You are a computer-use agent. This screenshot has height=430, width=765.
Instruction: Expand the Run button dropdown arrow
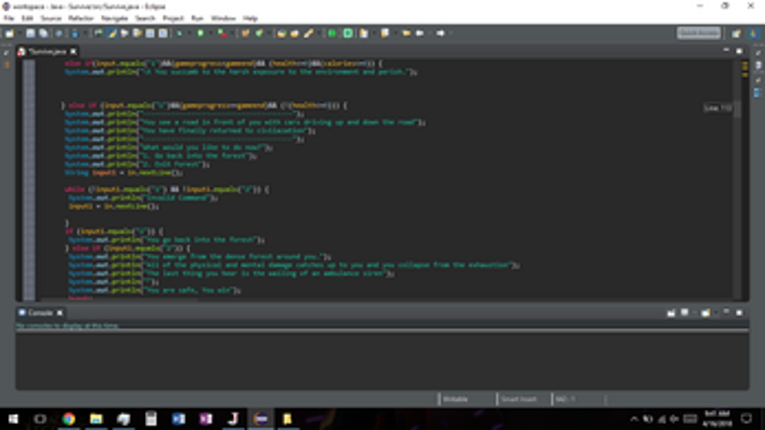(210, 33)
